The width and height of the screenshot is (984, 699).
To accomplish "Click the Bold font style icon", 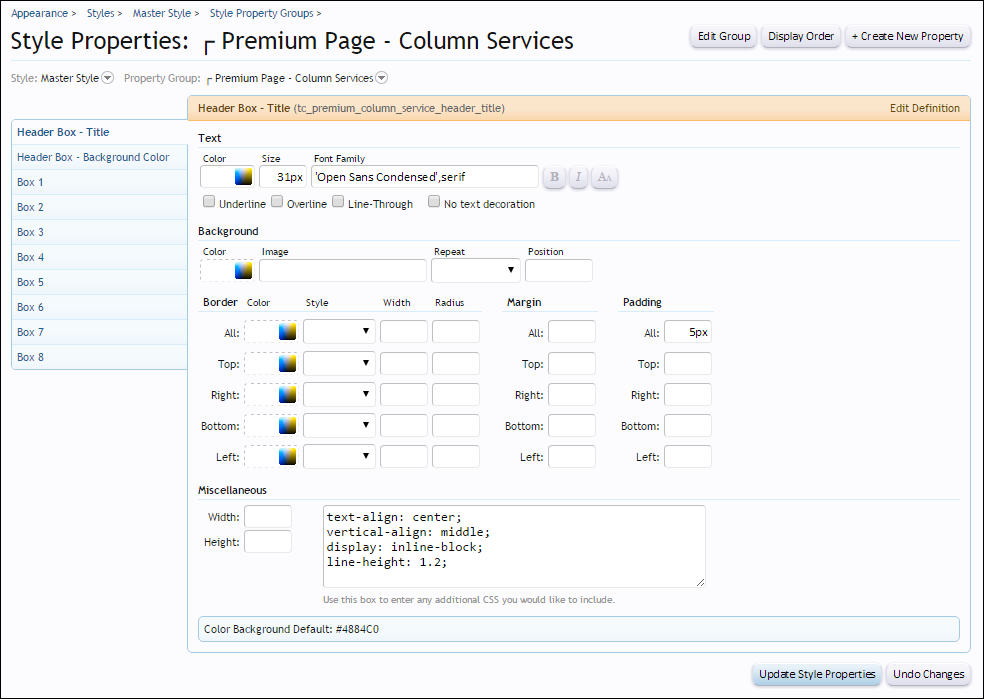I will pyautogui.click(x=555, y=177).
